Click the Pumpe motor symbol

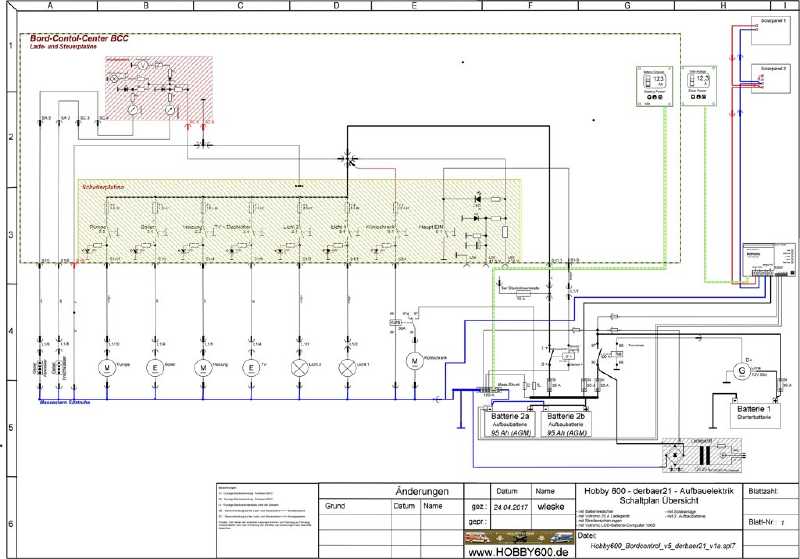click(x=107, y=367)
